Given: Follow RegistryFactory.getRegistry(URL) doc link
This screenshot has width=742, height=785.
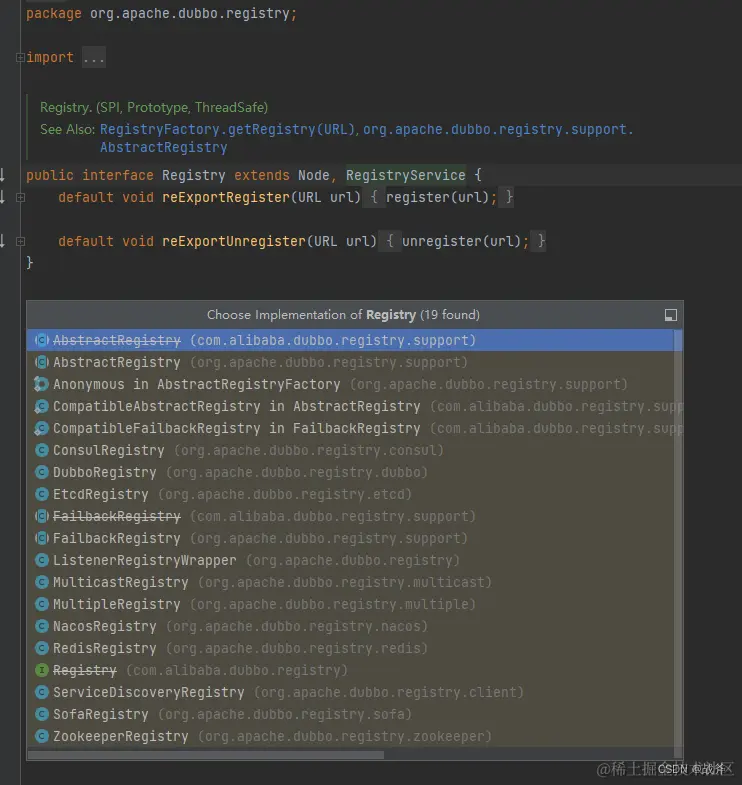Looking at the screenshot, I should (227, 130).
